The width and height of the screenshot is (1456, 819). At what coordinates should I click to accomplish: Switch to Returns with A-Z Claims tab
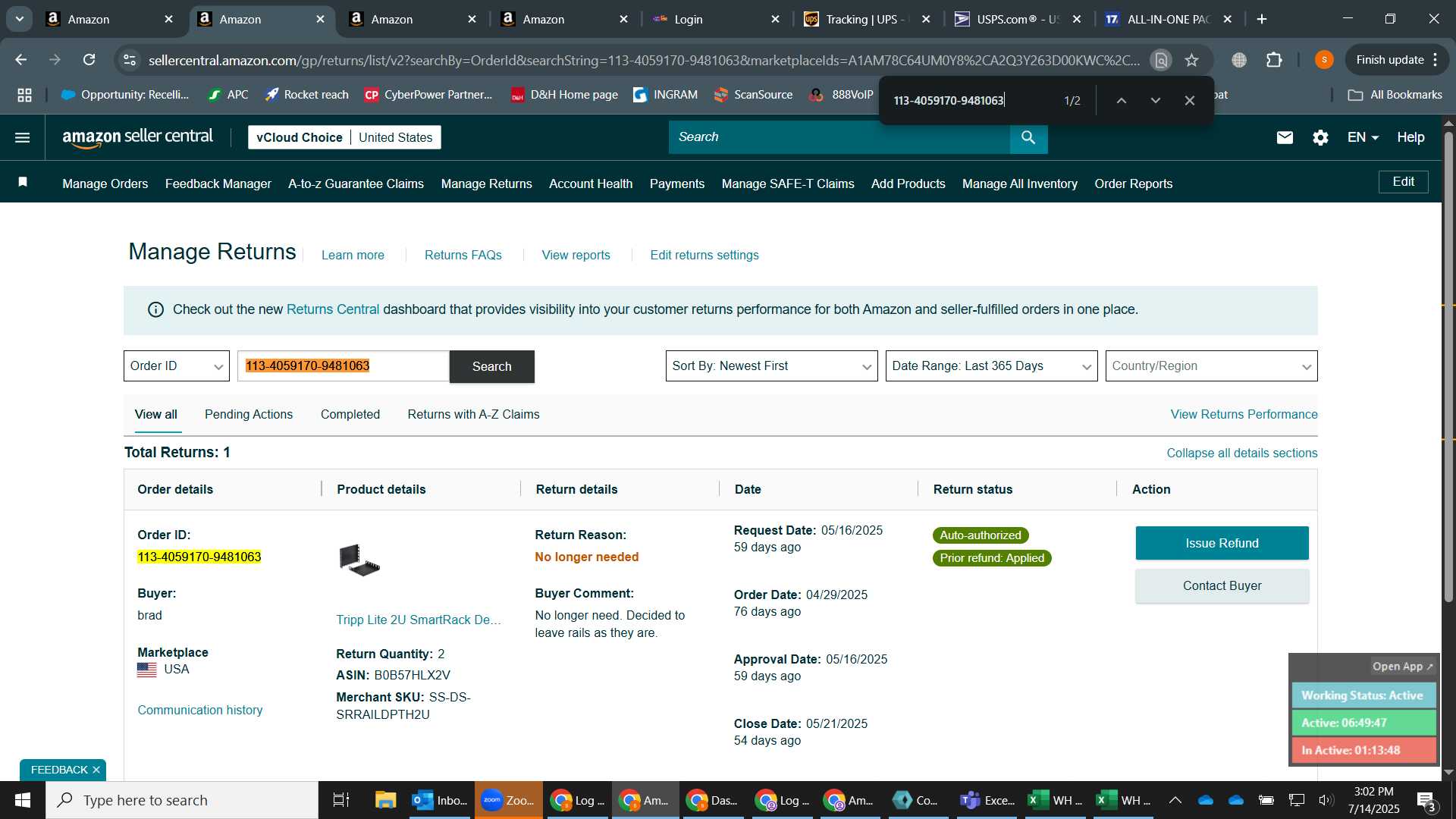coord(473,414)
